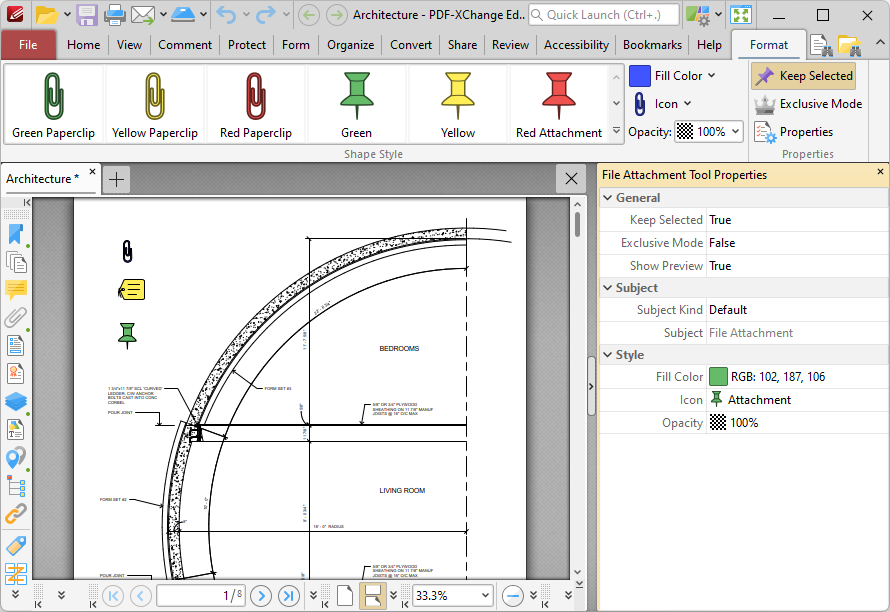Select the Yellow Paperclip style
Screen dimensions: 890x612
click(154, 103)
